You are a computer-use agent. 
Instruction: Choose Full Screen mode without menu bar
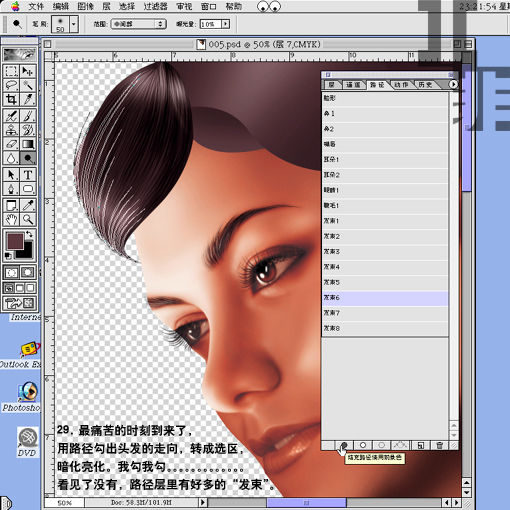[31, 288]
